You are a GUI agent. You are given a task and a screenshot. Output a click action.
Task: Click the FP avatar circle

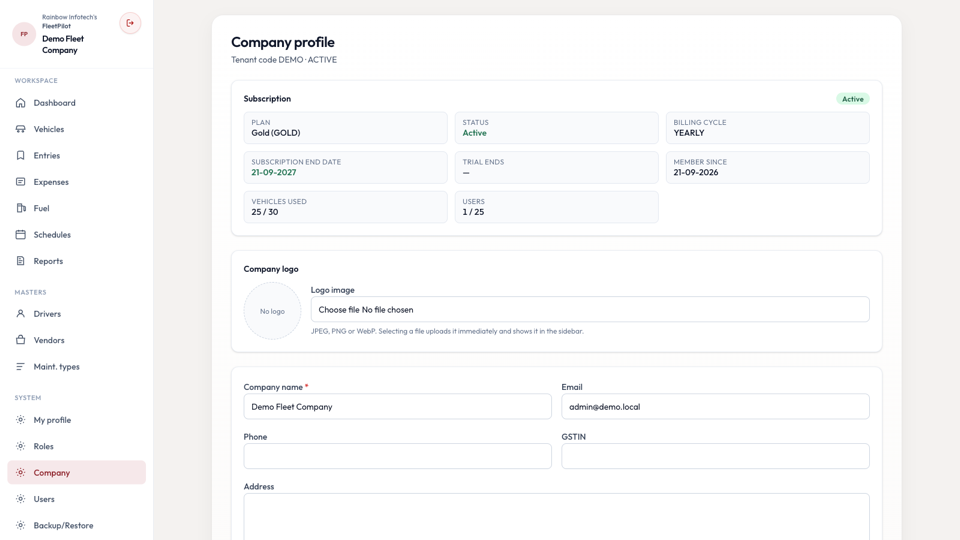(24, 34)
